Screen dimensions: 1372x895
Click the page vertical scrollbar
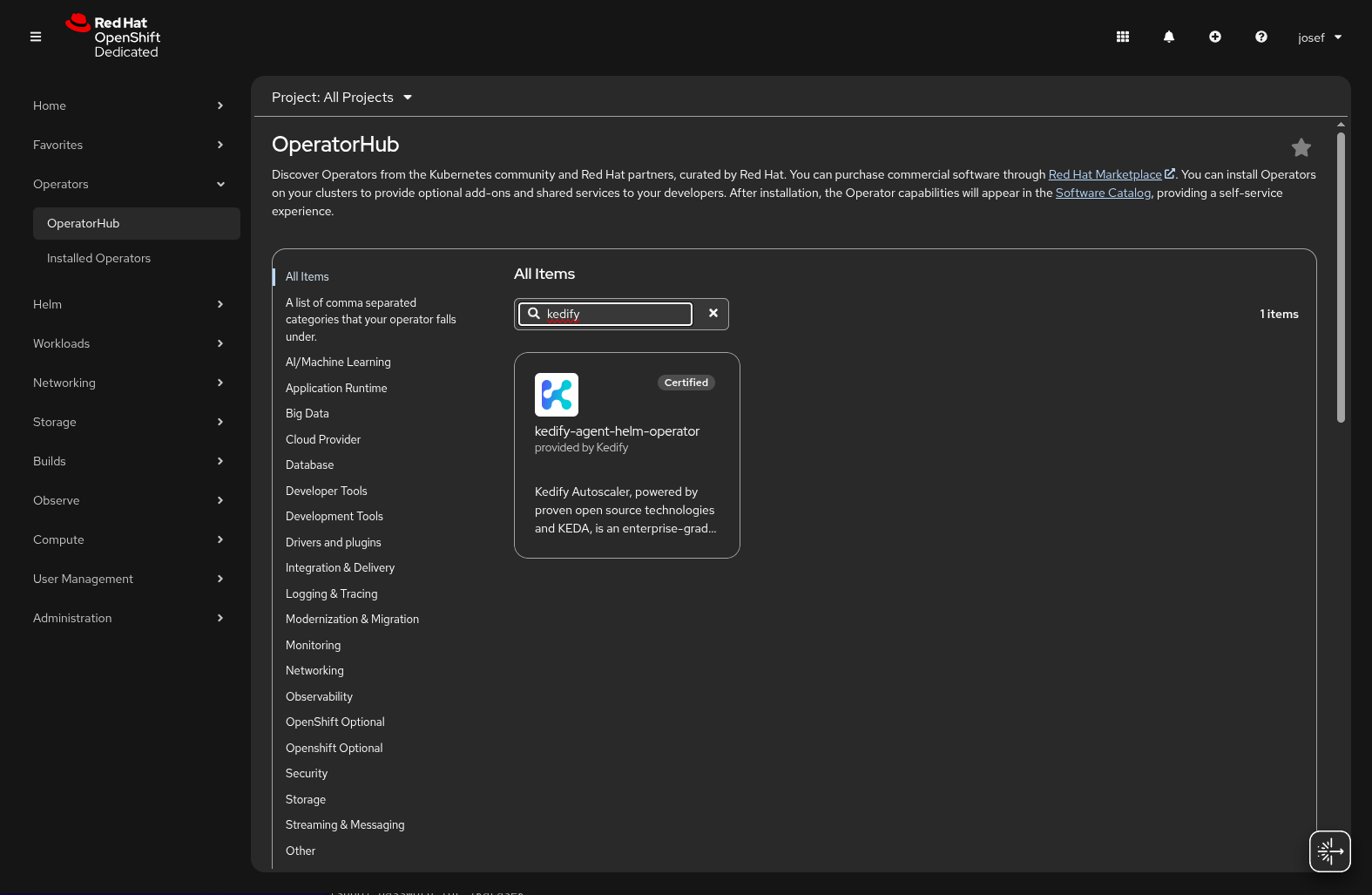[x=1341, y=277]
